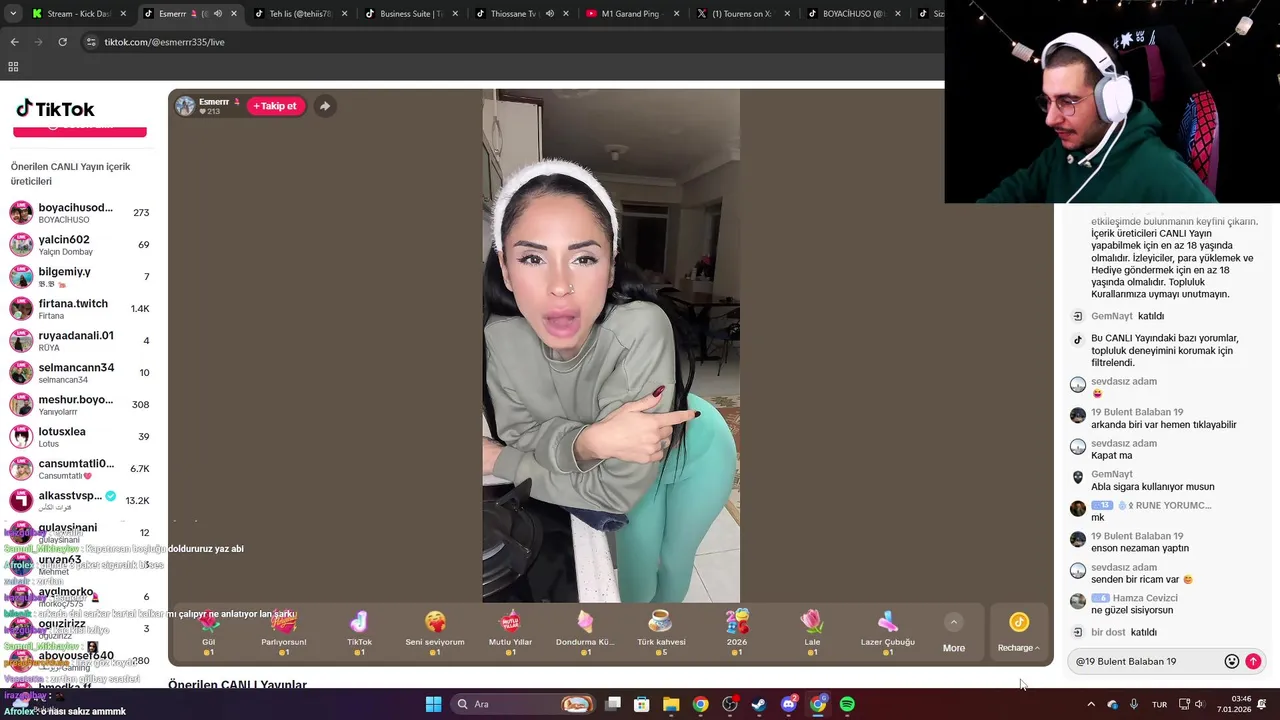Send the Dondurma Külahı gift

click(585, 630)
